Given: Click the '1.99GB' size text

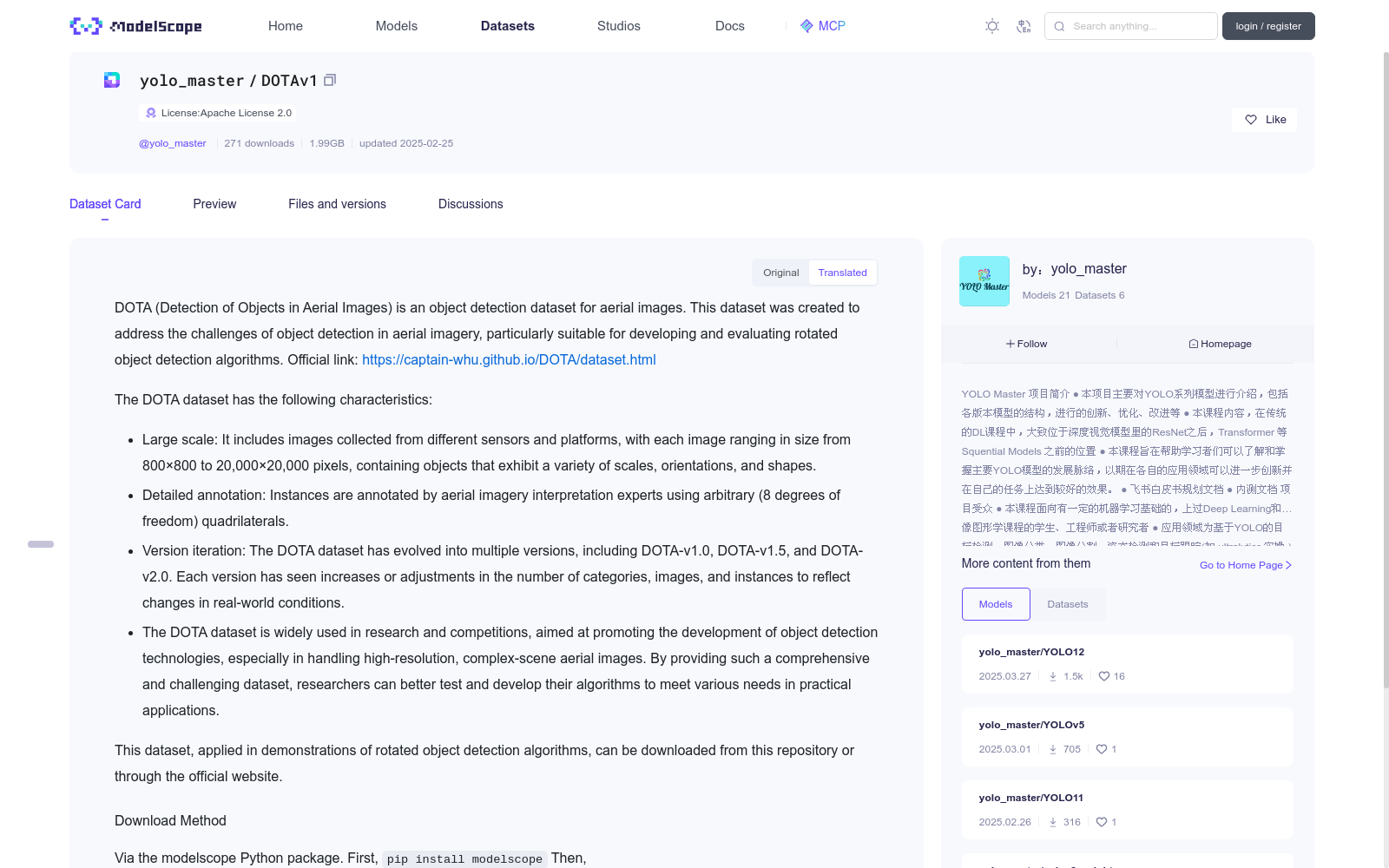Looking at the screenshot, I should 326,143.
